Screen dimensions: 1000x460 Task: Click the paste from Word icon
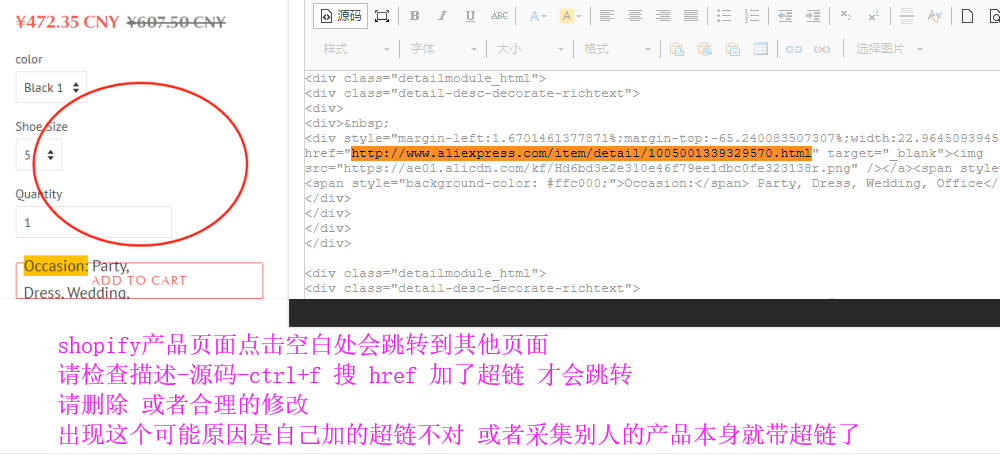733,49
